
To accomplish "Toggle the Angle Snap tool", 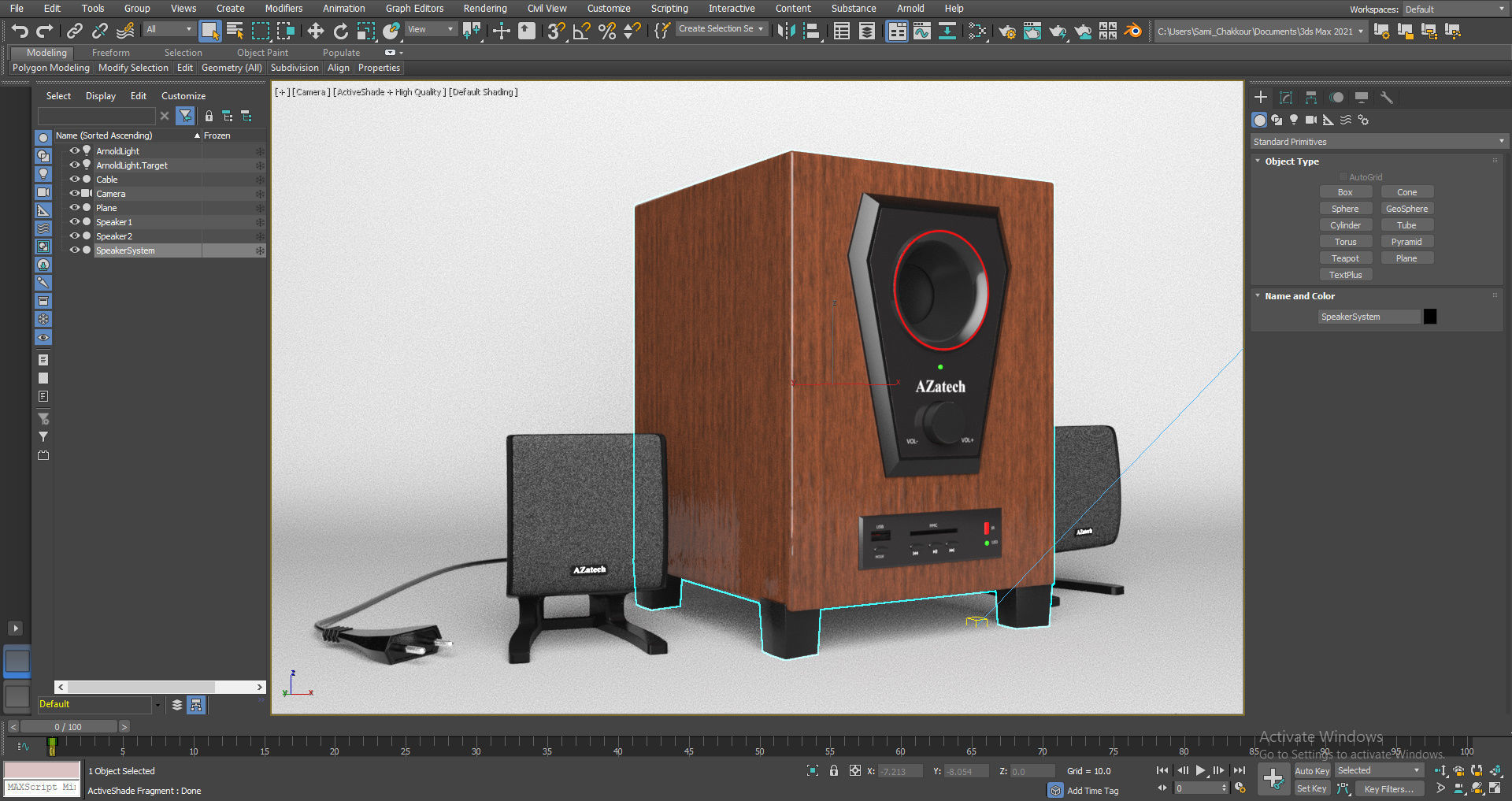I will (581, 31).
